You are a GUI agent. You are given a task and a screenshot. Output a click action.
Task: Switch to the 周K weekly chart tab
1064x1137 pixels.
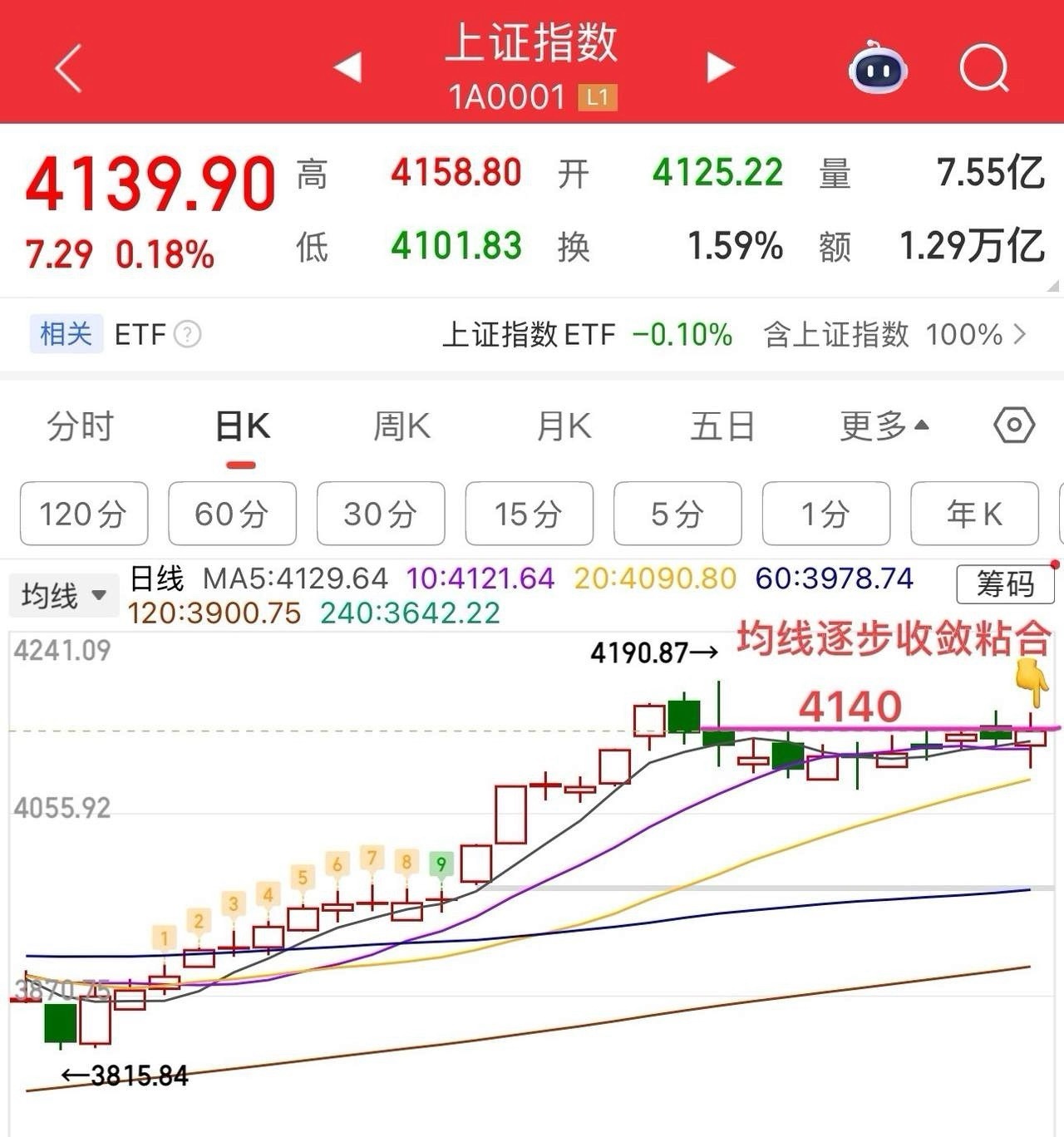(x=401, y=426)
